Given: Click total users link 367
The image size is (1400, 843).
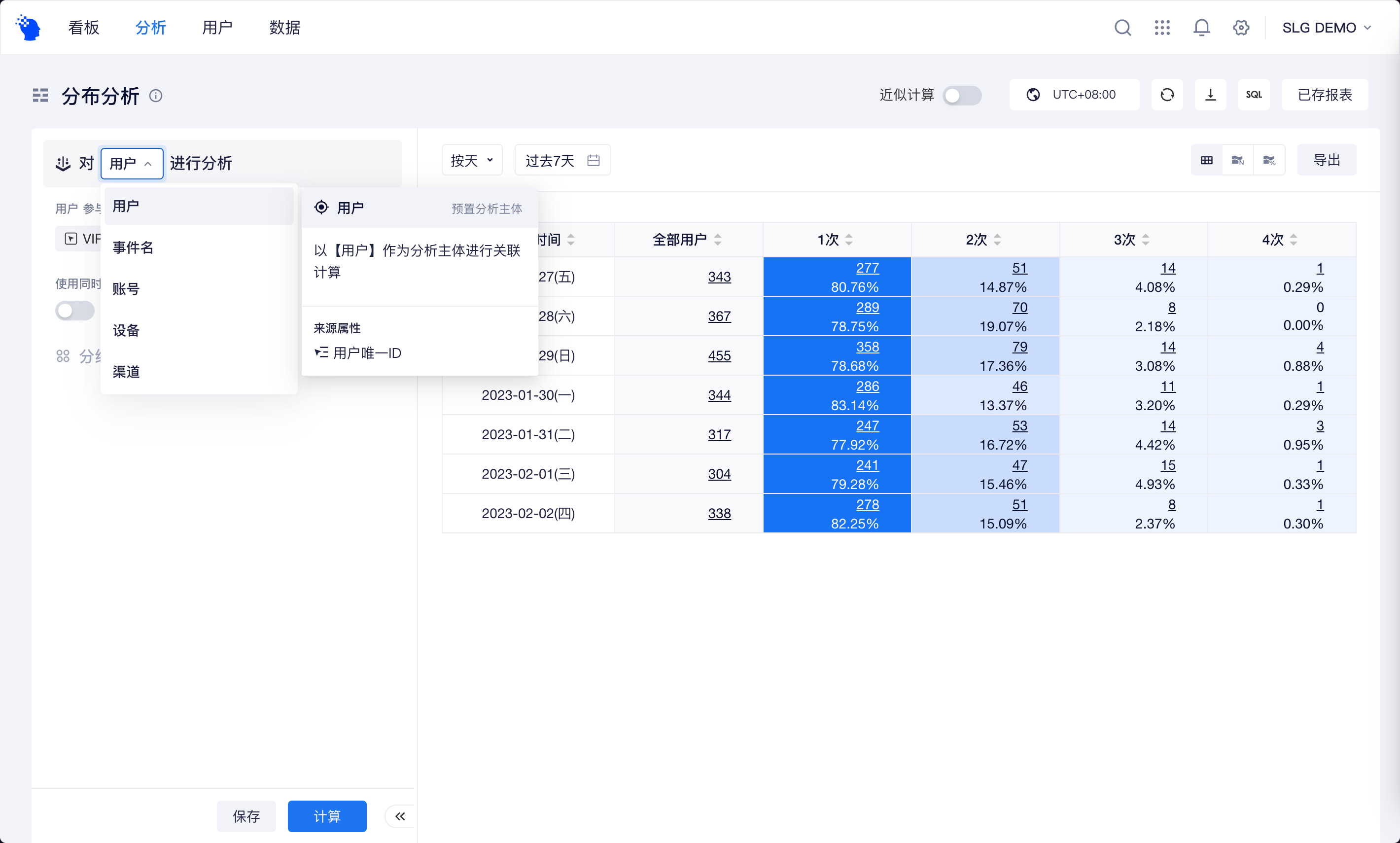Looking at the screenshot, I should (x=719, y=316).
